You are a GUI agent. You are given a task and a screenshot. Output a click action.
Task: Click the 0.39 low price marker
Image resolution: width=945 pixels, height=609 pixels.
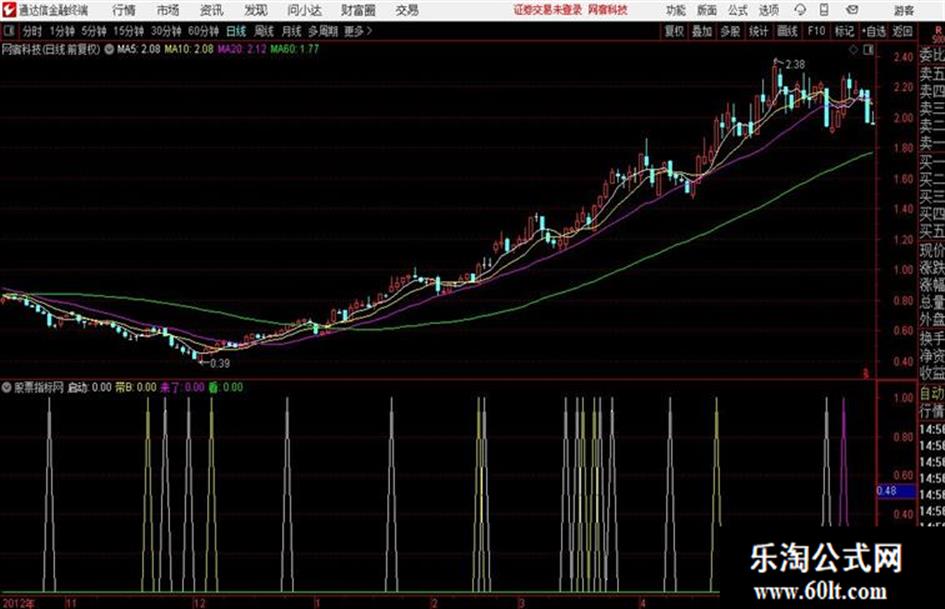(x=220, y=364)
